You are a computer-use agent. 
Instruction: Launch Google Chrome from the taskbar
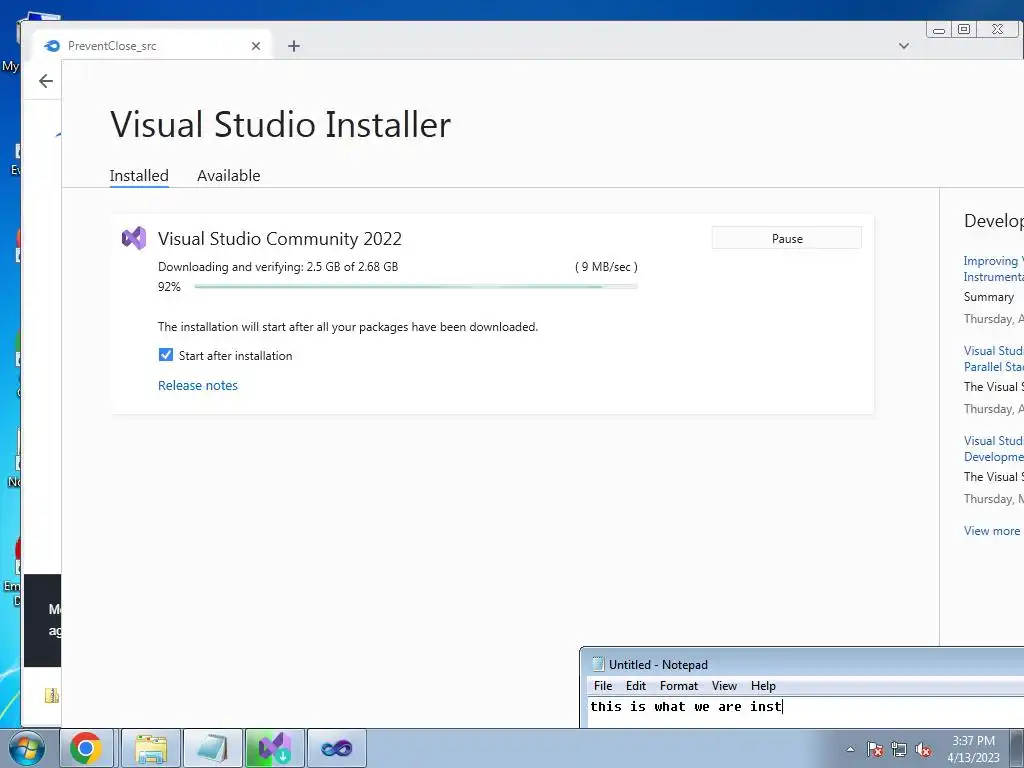pos(86,748)
